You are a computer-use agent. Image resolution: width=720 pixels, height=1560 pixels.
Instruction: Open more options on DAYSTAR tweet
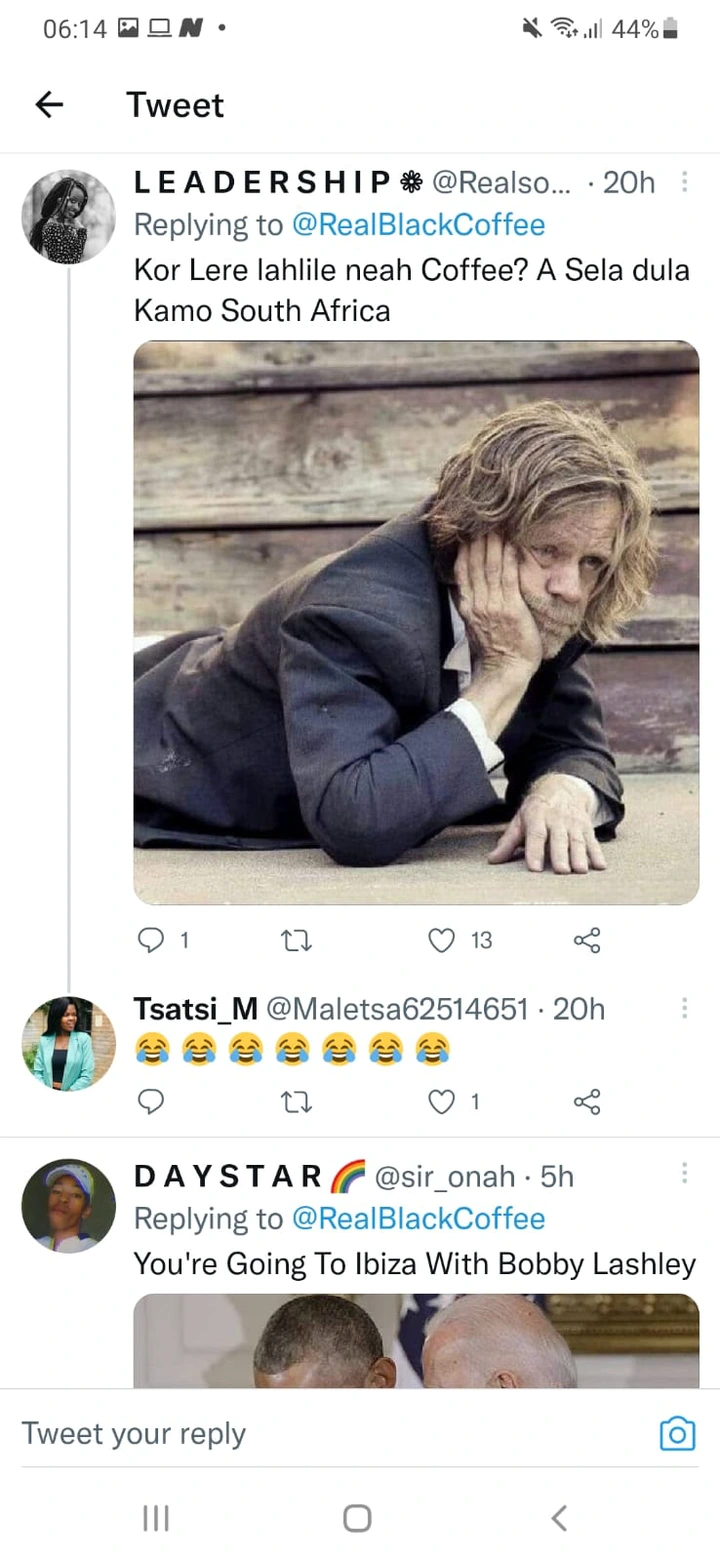pyautogui.click(x=685, y=1174)
